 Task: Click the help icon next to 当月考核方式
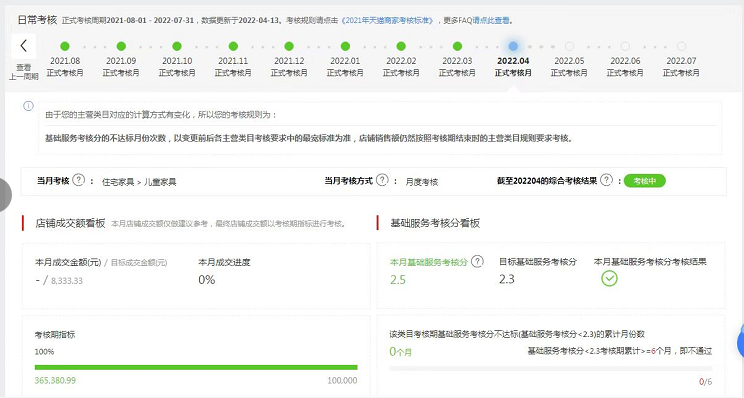382,180
